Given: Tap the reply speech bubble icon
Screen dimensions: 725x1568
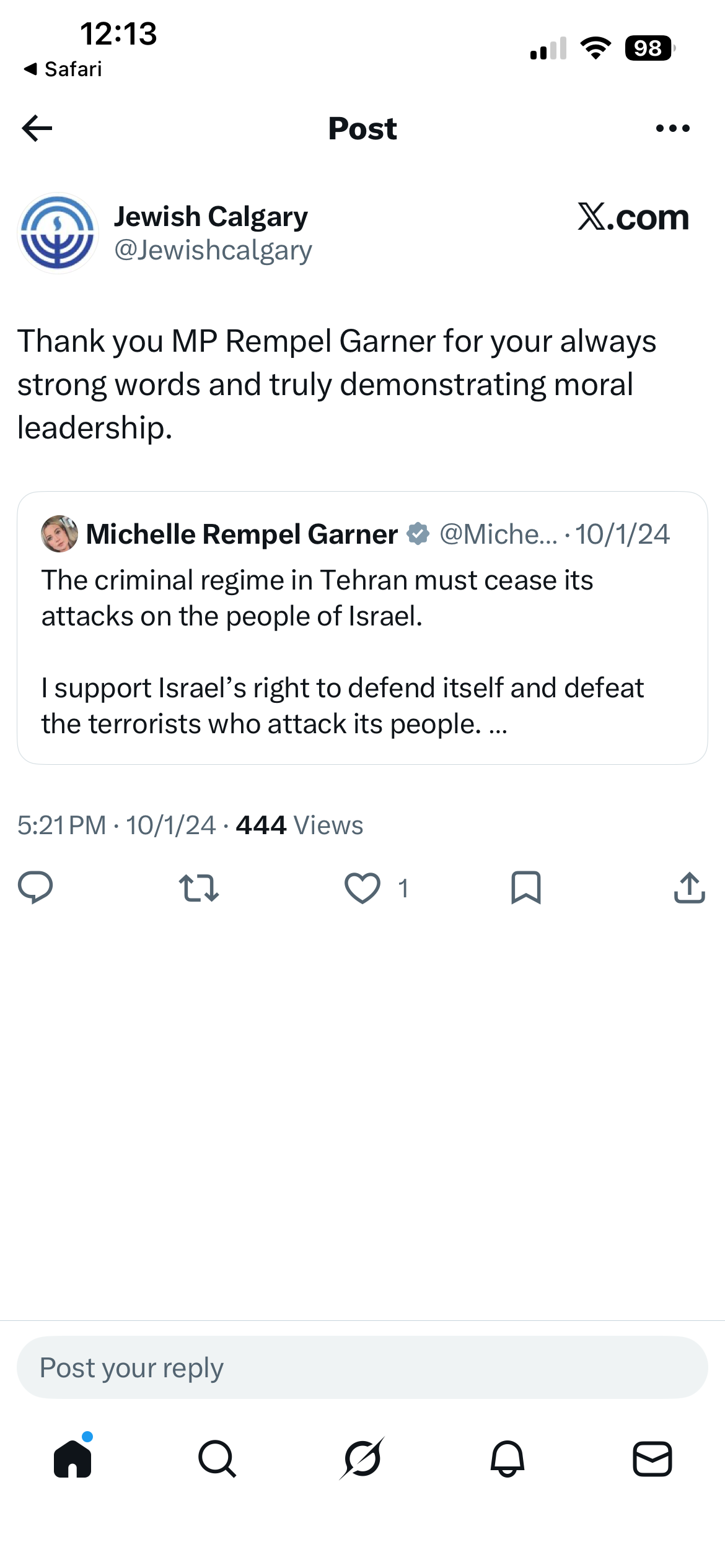Looking at the screenshot, I should tap(35, 887).
